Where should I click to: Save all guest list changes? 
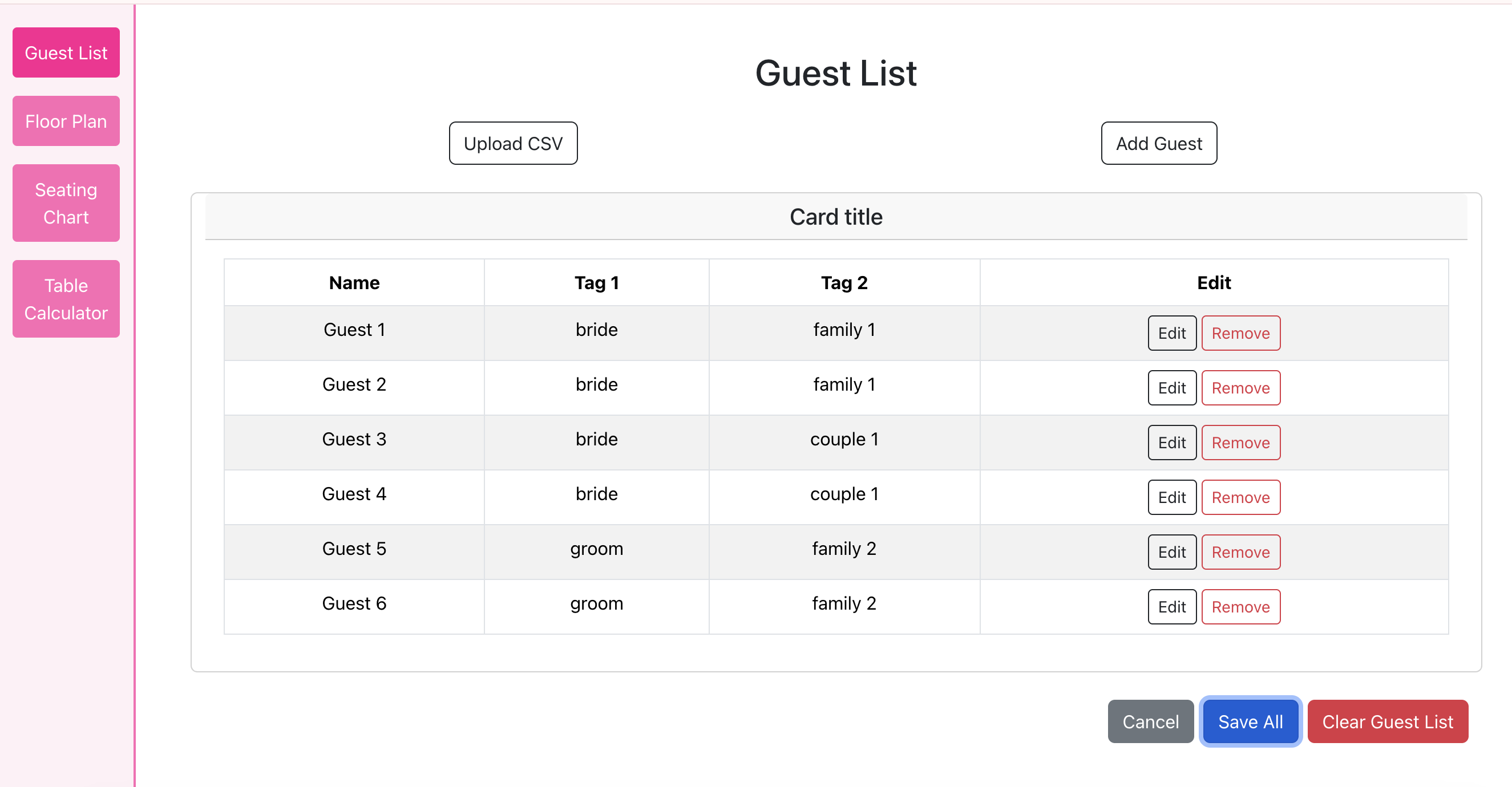point(1250,721)
